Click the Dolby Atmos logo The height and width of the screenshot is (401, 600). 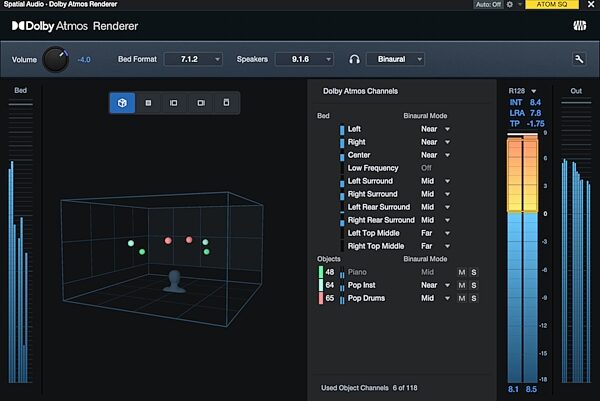point(75,26)
